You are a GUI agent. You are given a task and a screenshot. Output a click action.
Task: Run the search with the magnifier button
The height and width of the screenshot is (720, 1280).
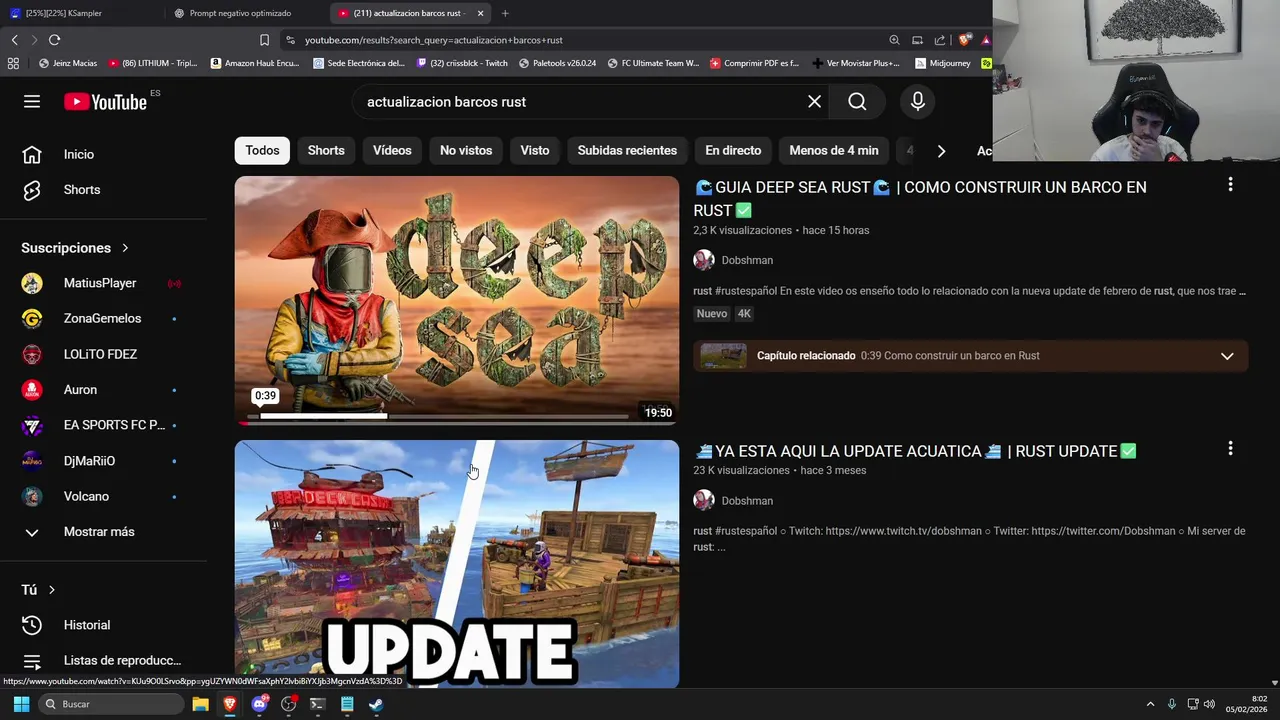857,101
